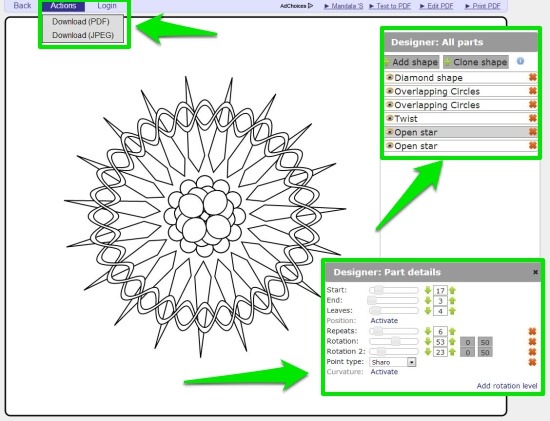Decrease the Leaves value with down arrow
The image size is (550, 421).
click(x=428, y=310)
